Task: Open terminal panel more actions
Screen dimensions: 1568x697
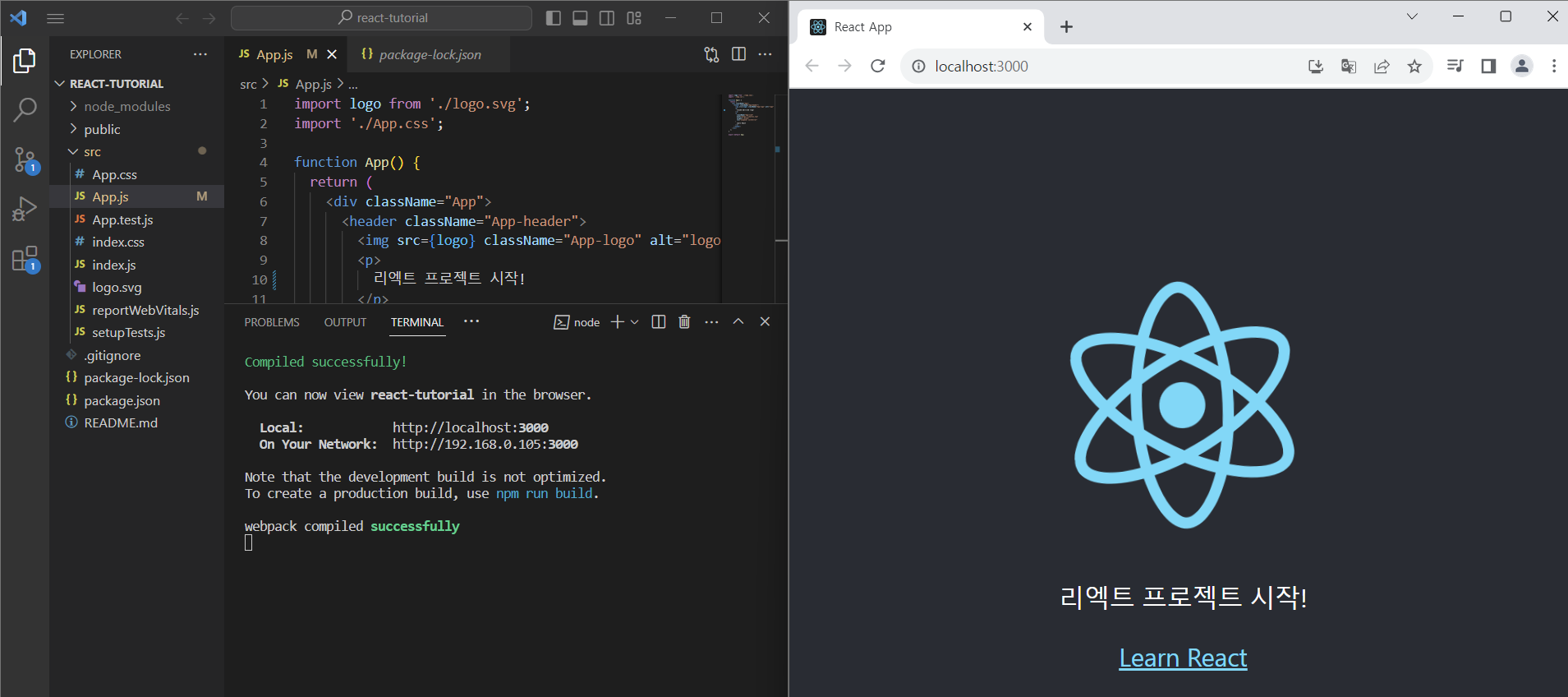Action: click(x=711, y=321)
